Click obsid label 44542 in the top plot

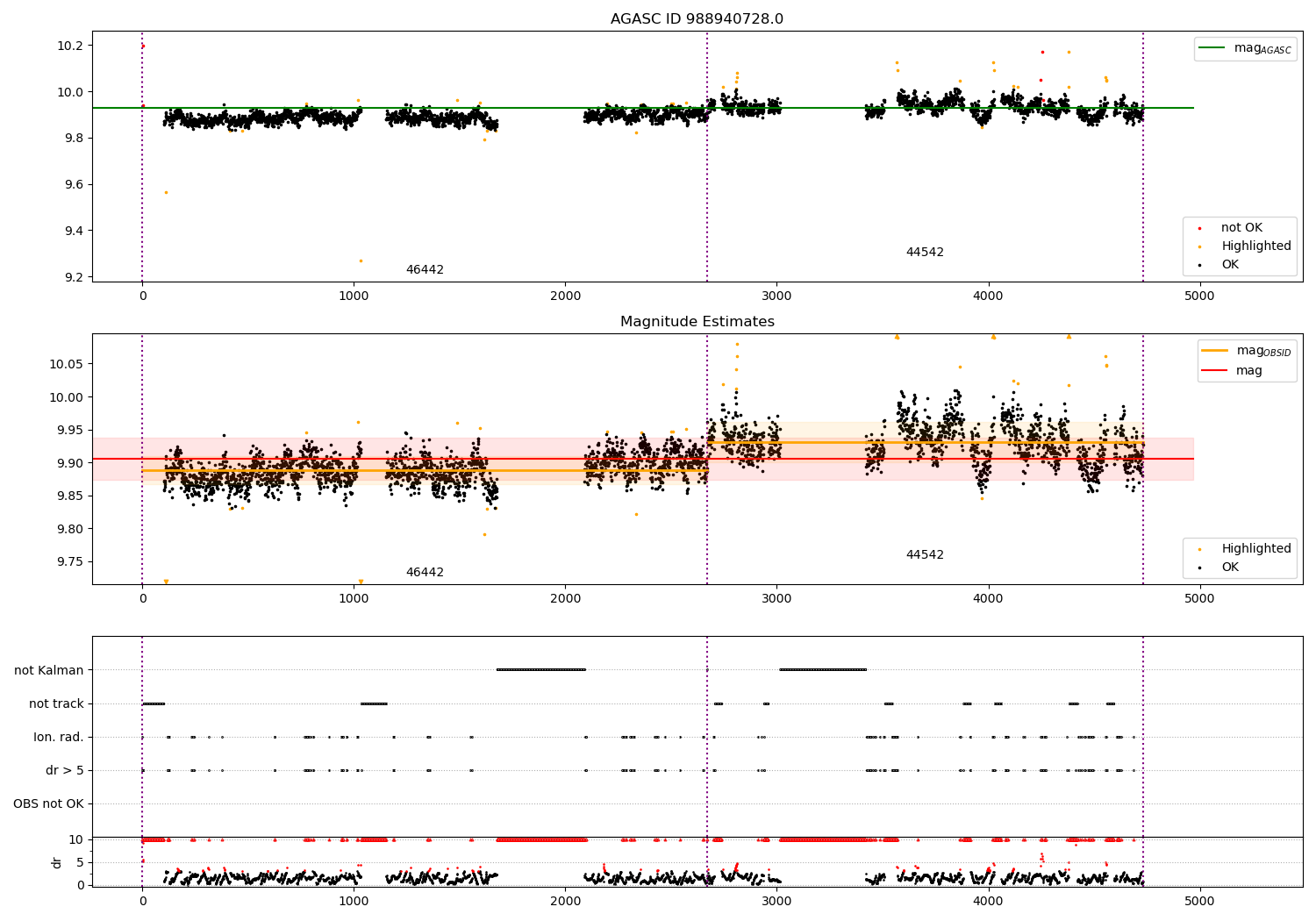click(925, 253)
